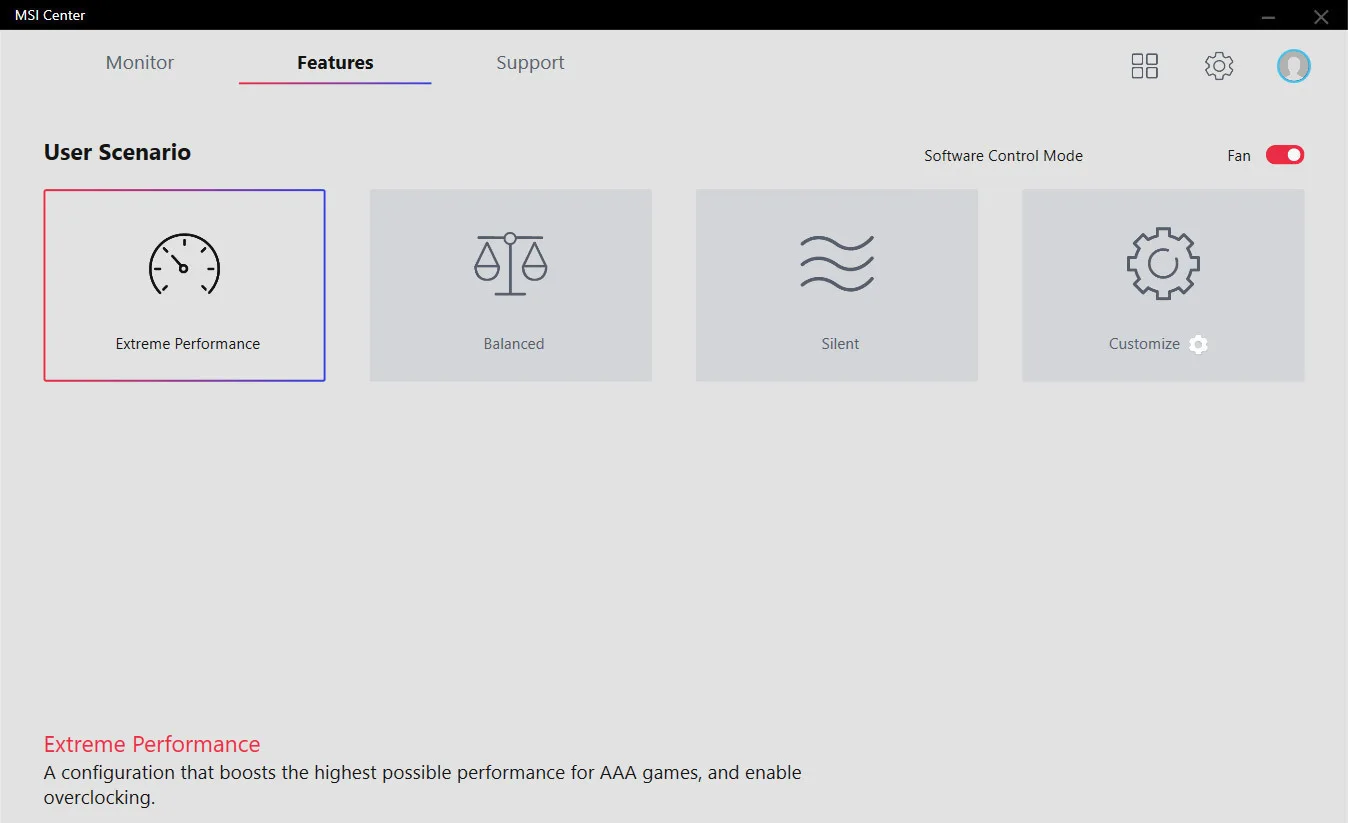
Task: Go to the Support tab
Action: pyautogui.click(x=530, y=63)
